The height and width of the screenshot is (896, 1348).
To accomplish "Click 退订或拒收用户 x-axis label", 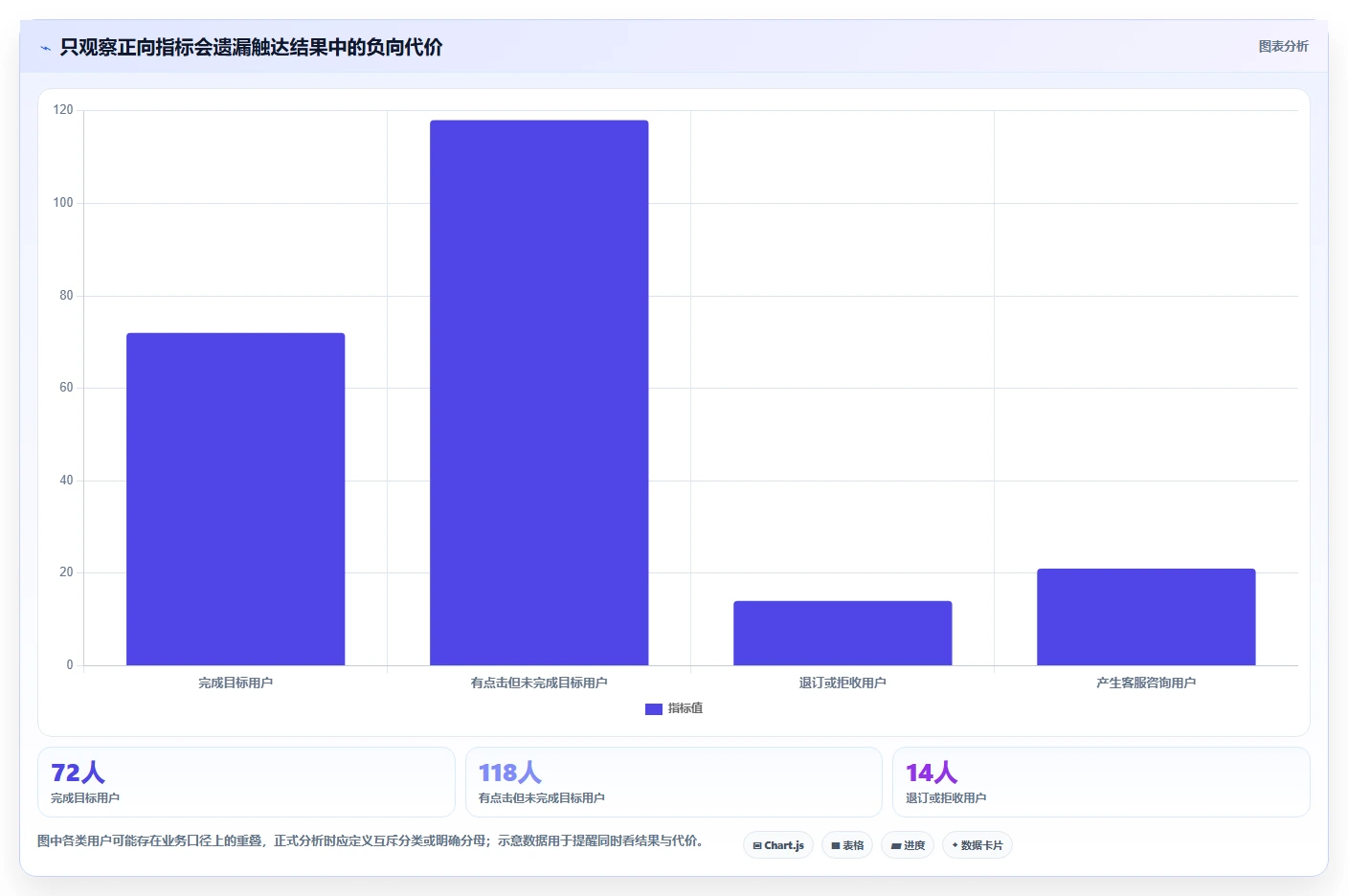I will [x=842, y=683].
